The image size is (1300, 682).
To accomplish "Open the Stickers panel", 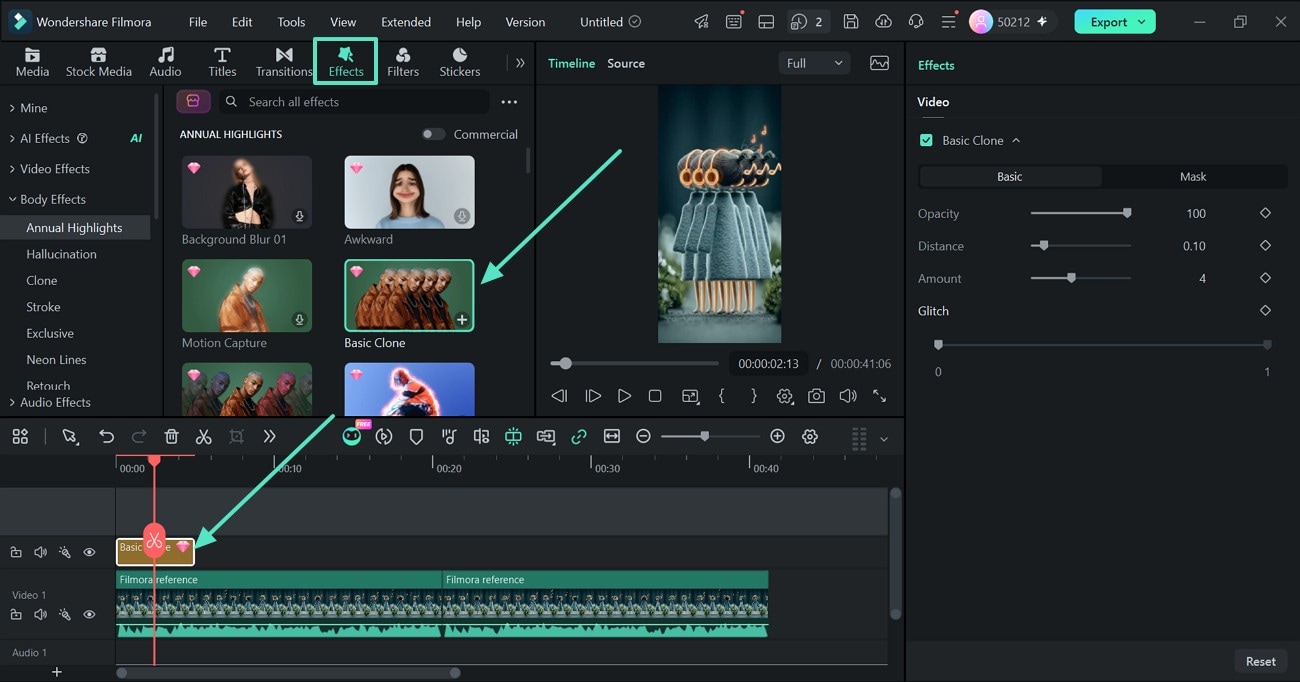I will [460, 61].
